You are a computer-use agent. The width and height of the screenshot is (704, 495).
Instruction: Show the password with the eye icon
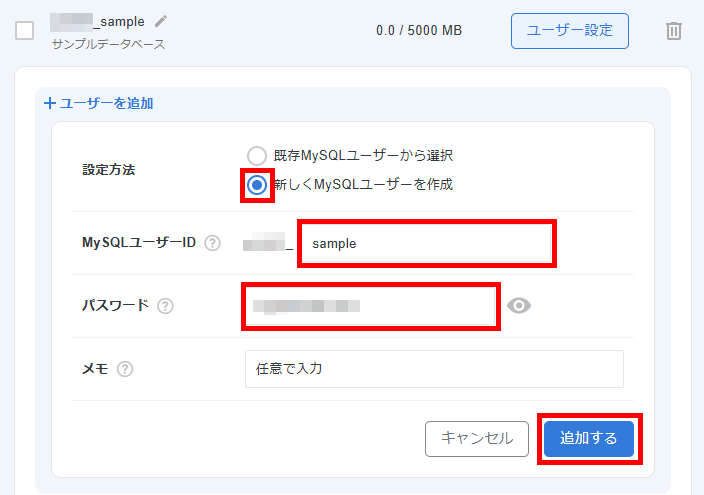point(518,306)
